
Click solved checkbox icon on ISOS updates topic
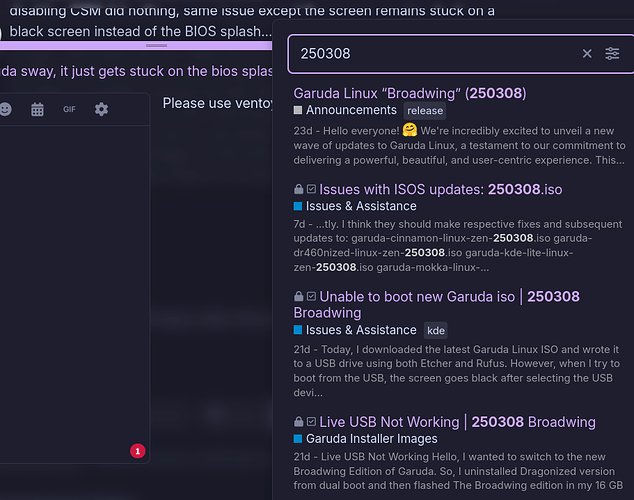(311, 189)
